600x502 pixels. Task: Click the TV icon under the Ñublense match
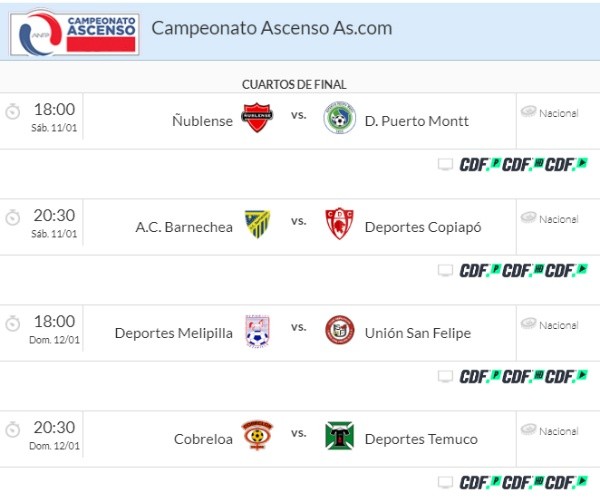pyautogui.click(x=445, y=164)
